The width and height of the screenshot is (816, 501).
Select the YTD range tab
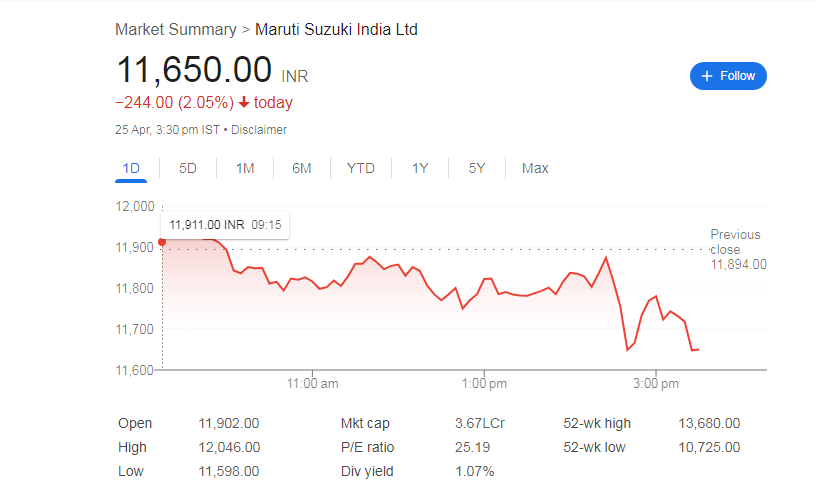point(361,169)
